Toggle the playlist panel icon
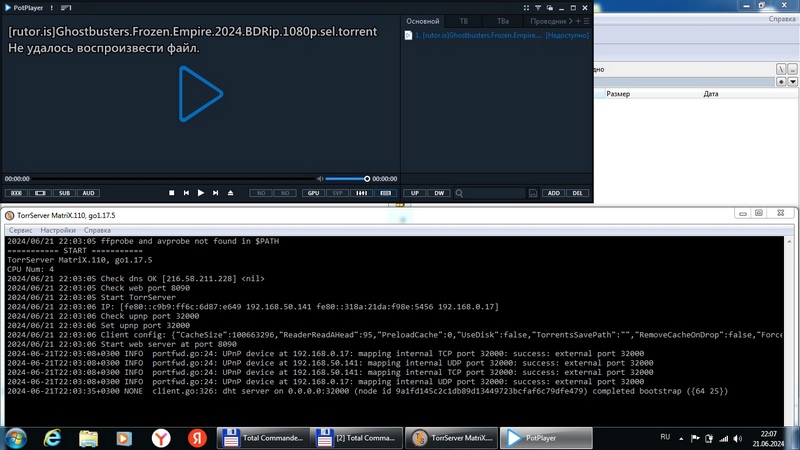Viewport: 800px width, 450px height. pos(386,193)
